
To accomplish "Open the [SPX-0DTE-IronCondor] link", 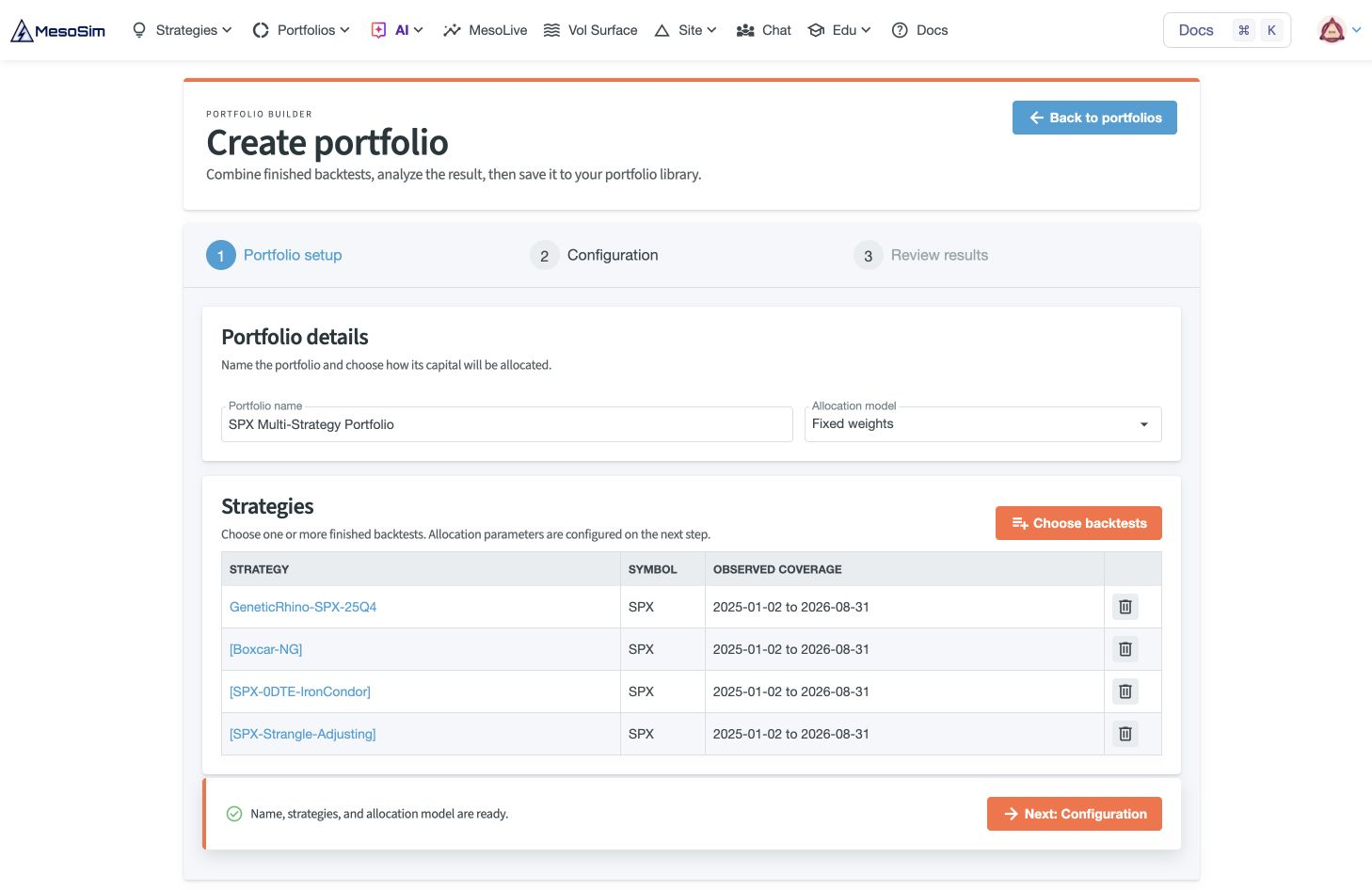I will pyautogui.click(x=300, y=691).
